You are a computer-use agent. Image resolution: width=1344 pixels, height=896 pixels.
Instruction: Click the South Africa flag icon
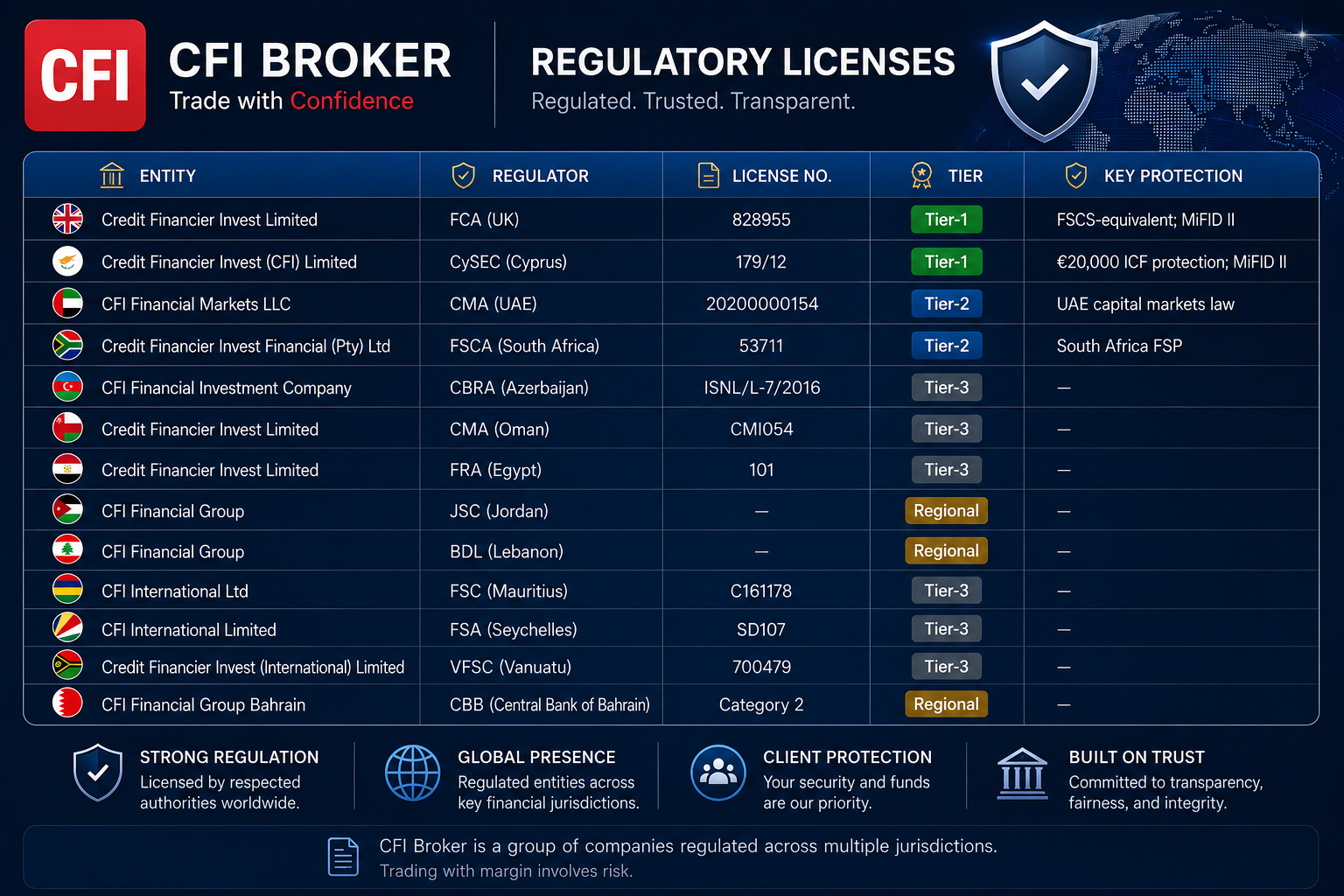[67, 346]
